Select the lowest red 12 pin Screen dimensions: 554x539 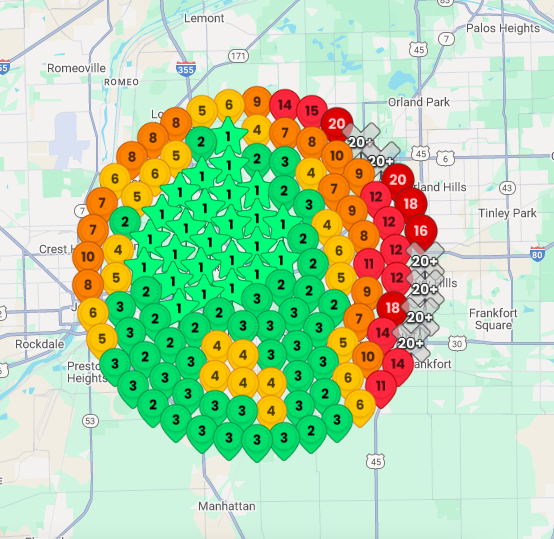tap(396, 278)
